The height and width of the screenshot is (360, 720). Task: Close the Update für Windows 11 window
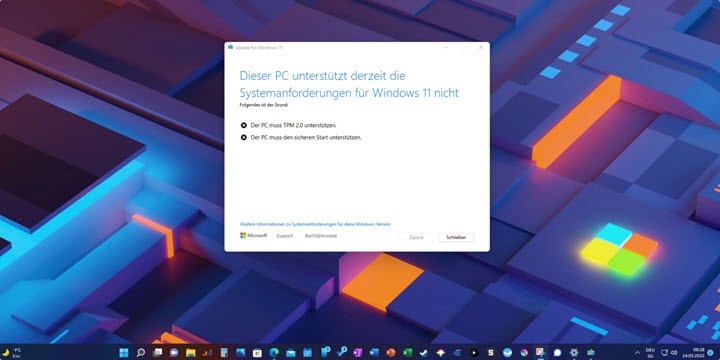tap(481, 47)
